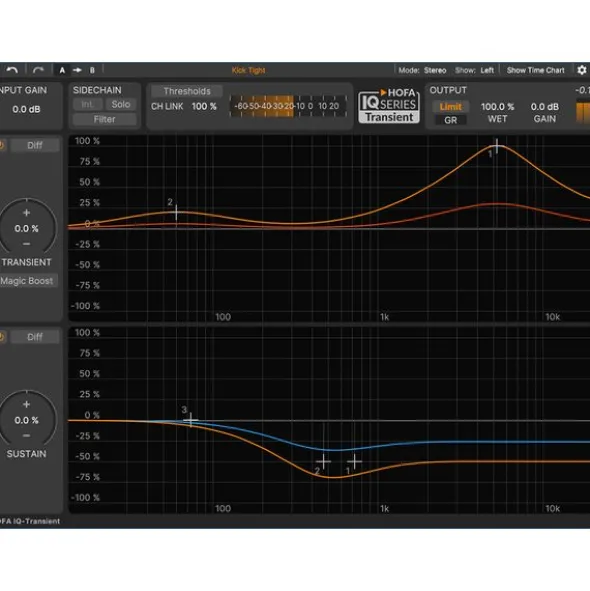This screenshot has height=591, width=590.
Task: Toggle Sustain section power icon
Action: coord(2,337)
